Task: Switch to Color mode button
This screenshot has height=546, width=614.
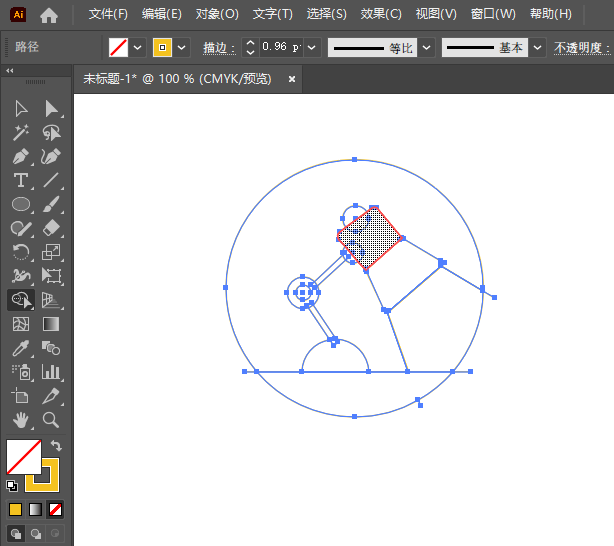Action: [x=15, y=510]
